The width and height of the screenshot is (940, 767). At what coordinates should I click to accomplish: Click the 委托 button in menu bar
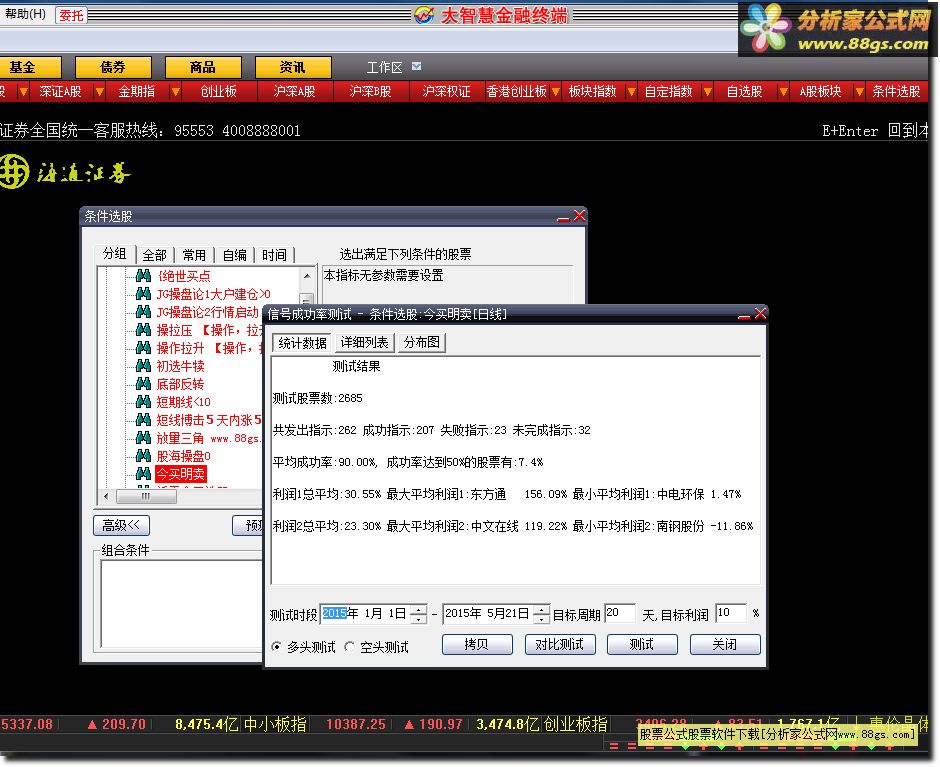click(x=71, y=15)
